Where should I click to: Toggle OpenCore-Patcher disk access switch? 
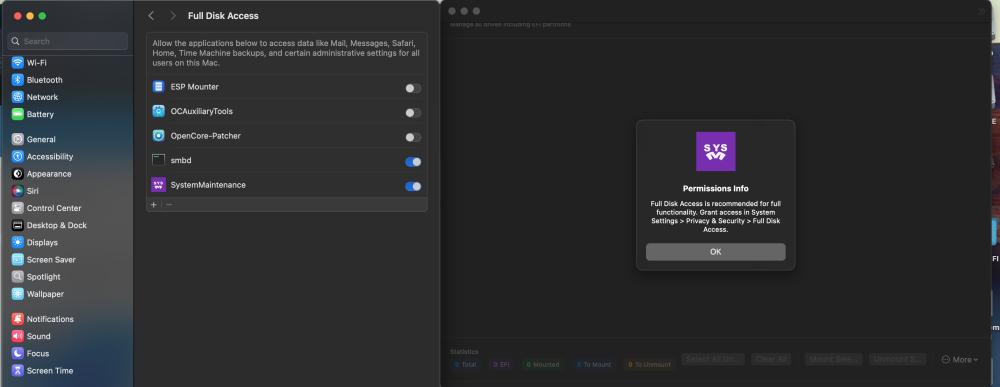[413, 138]
